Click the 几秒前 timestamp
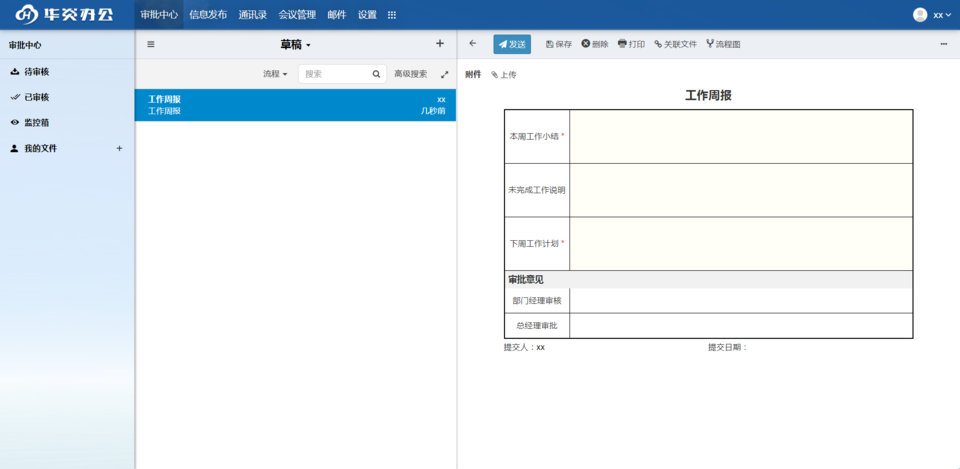 [x=433, y=111]
